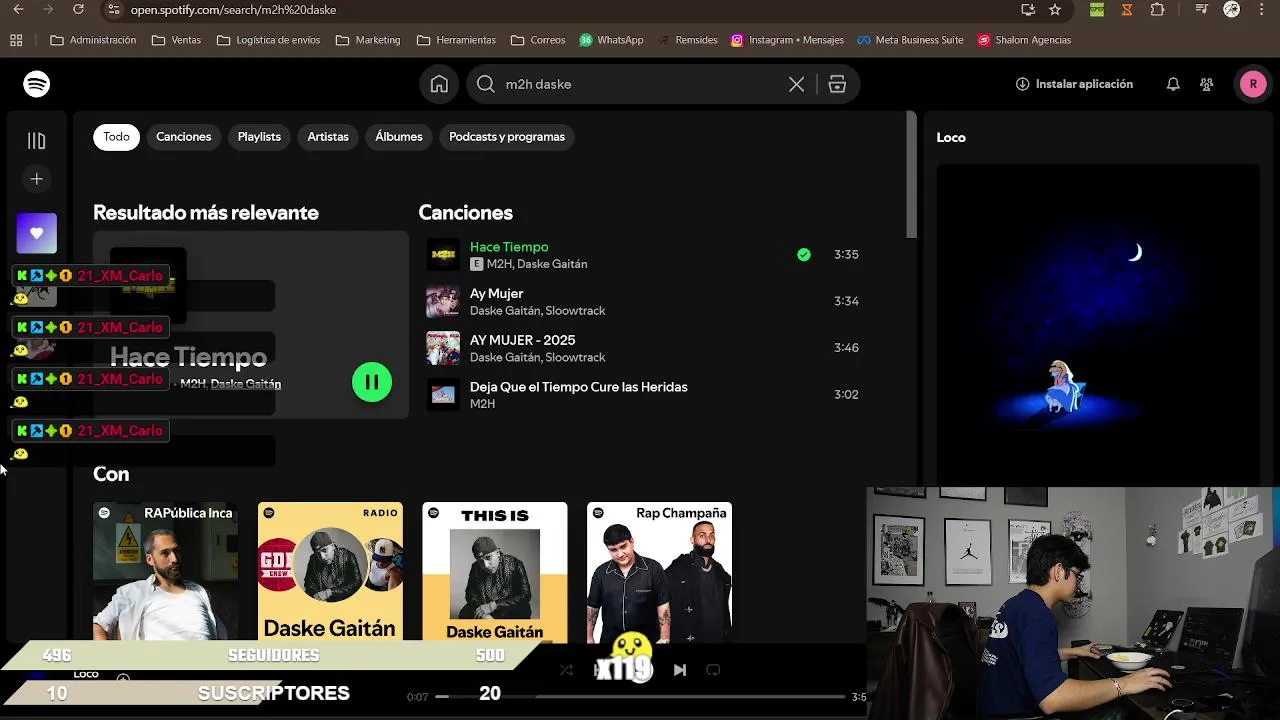Screen dimensions: 1280x720
Task: Open the Remsides bookmark
Action: pyautogui.click(x=688, y=40)
